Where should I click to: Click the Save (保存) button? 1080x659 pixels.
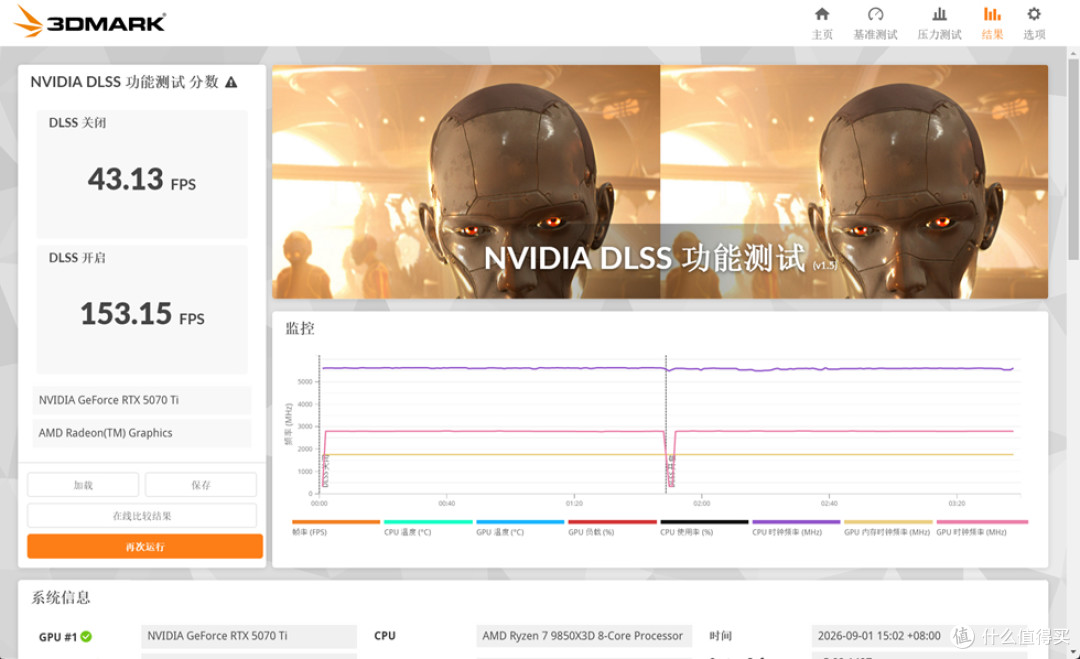pos(200,485)
